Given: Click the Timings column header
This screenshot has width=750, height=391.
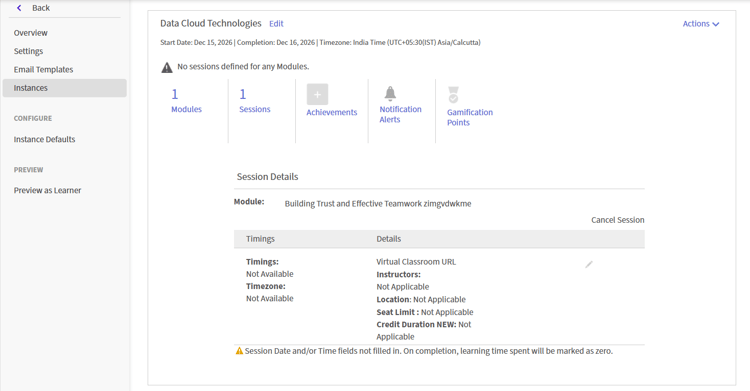Looking at the screenshot, I should (260, 239).
